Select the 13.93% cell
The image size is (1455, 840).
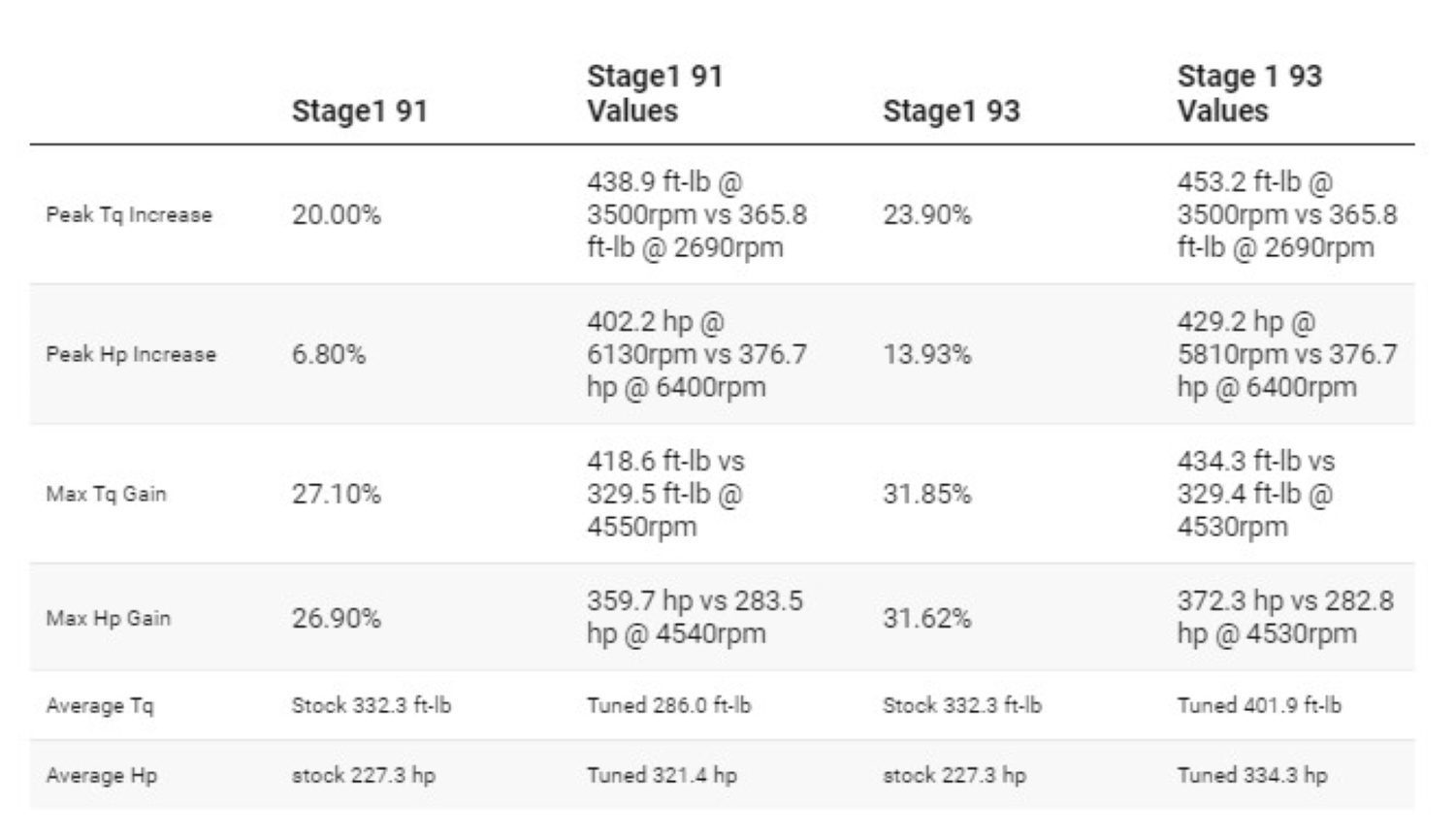(926, 354)
